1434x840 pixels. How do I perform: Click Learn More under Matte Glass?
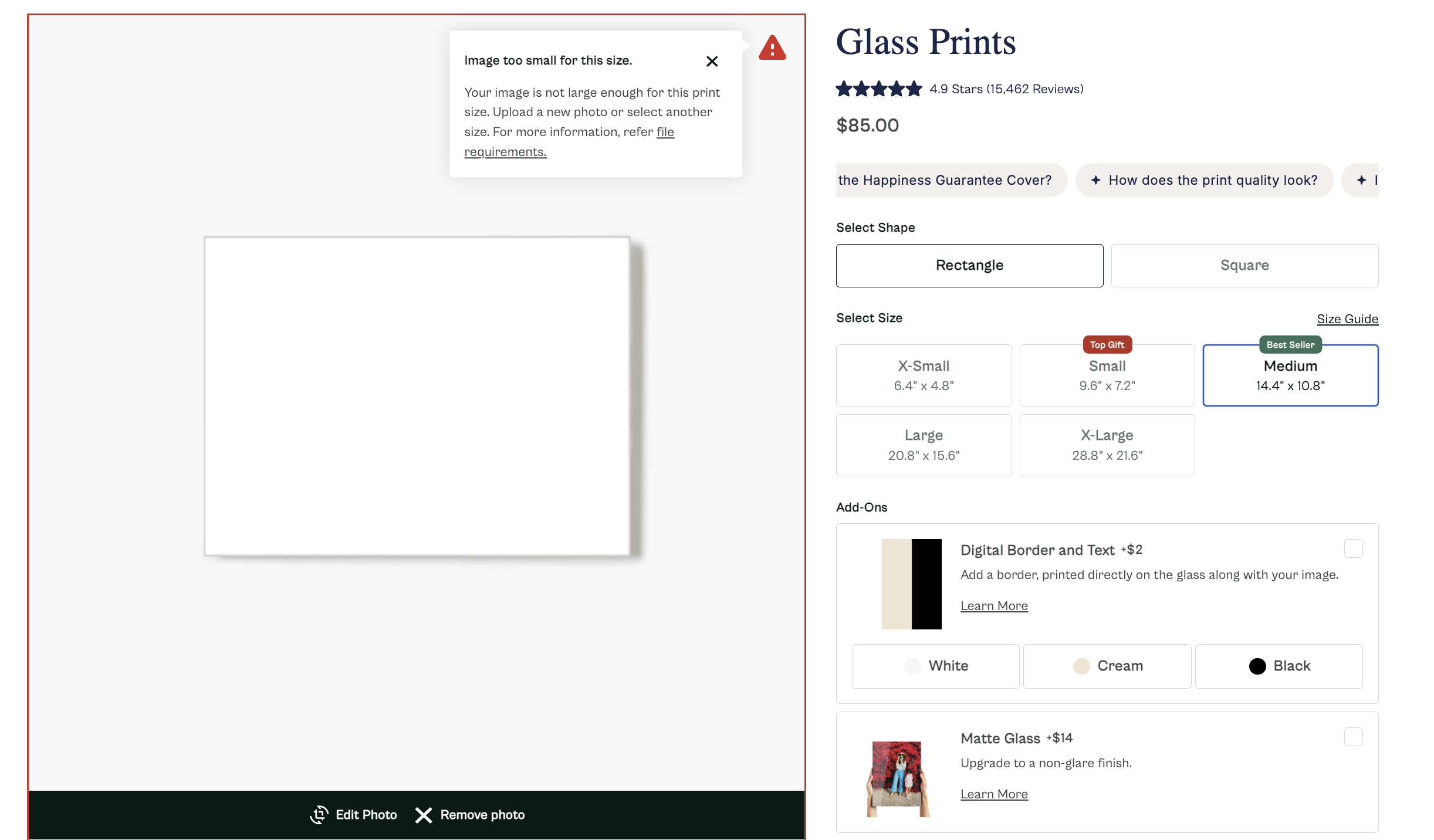tap(993, 794)
